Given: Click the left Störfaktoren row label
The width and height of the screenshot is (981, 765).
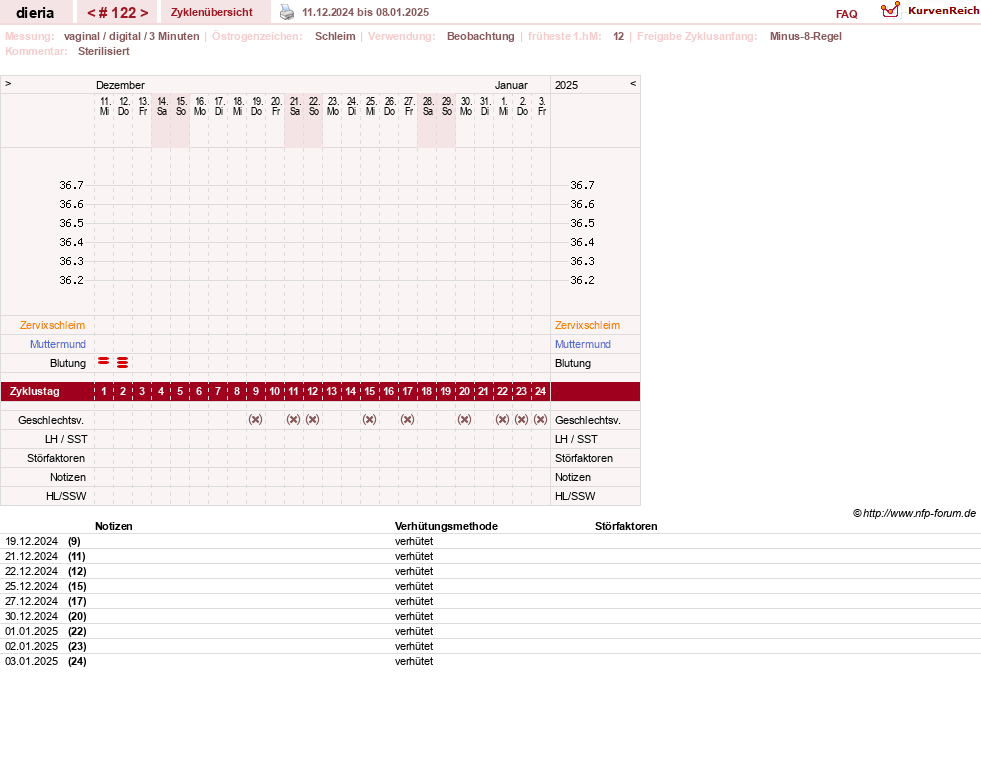Looking at the screenshot, I should pos(56,458).
